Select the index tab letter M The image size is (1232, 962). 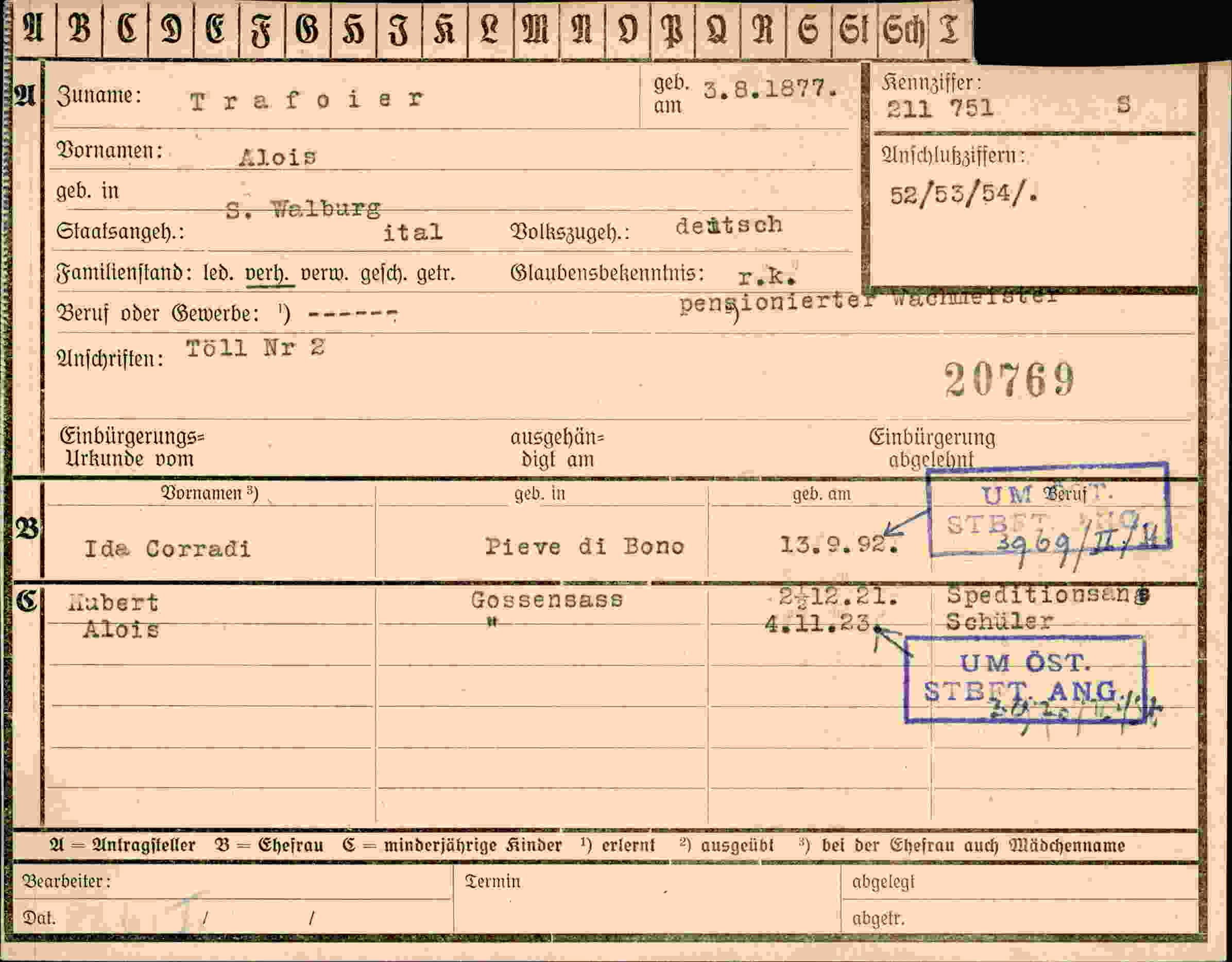click(x=535, y=29)
